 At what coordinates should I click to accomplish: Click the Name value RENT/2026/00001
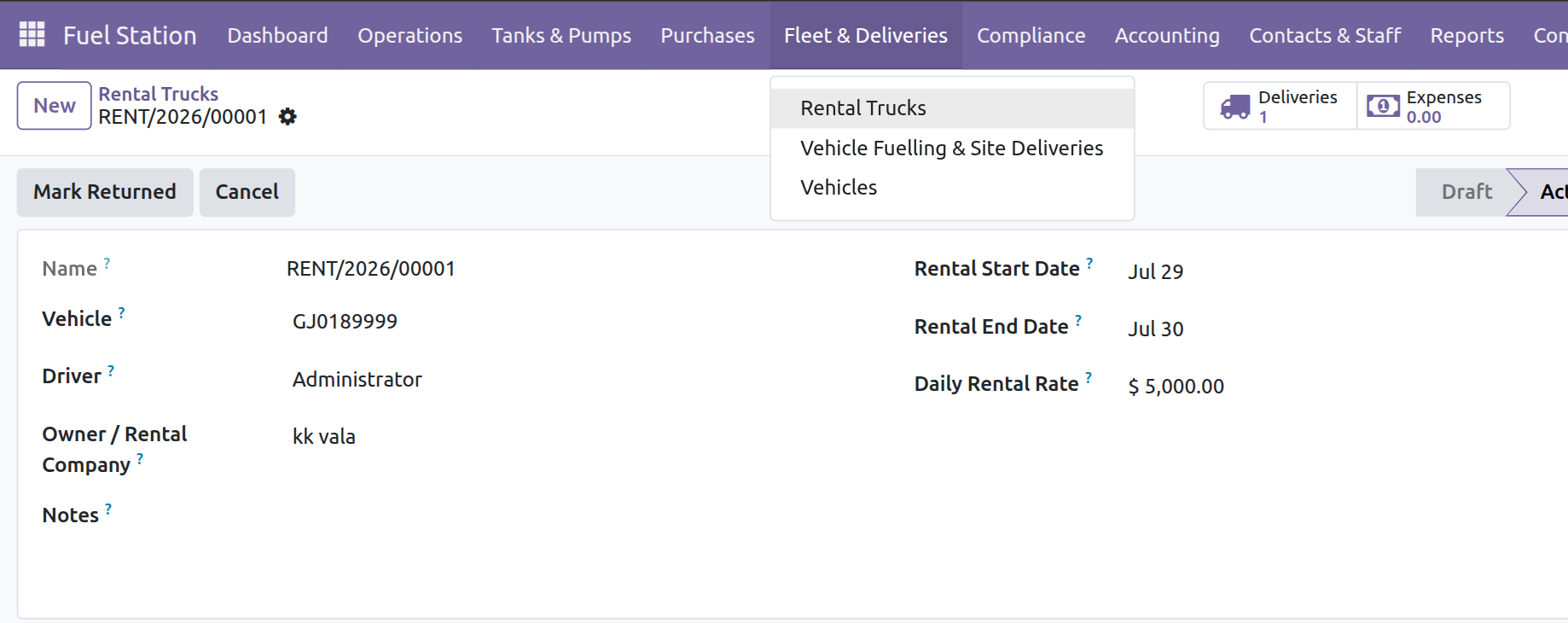click(371, 269)
